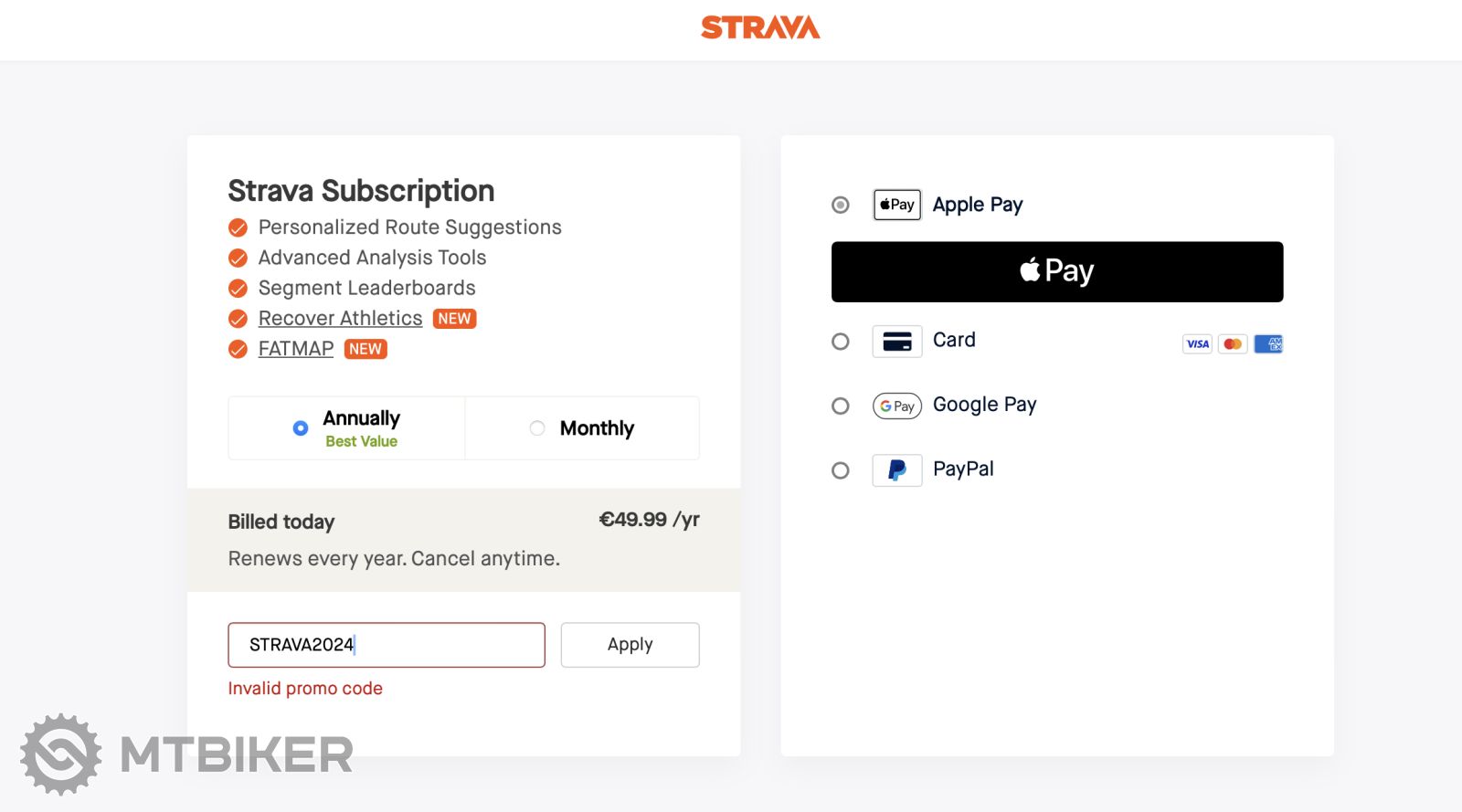Click the Apple Pay logo icon
This screenshot has width=1462, height=812.
coord(896,205)
